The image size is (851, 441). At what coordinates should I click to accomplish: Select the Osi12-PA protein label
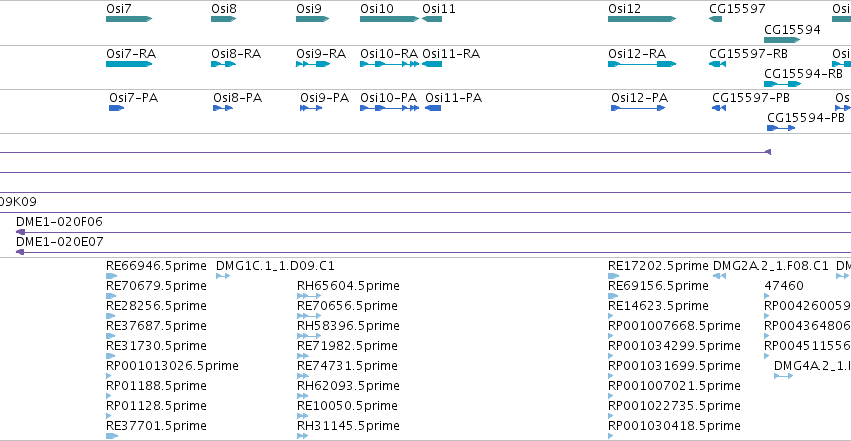point(640,98)
